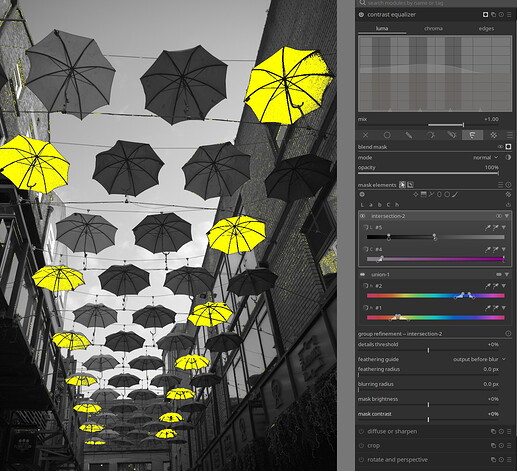This screenshot has height=471, width=517.
Task: Toggle polarity of C #4 element
Action: point(365,249)
